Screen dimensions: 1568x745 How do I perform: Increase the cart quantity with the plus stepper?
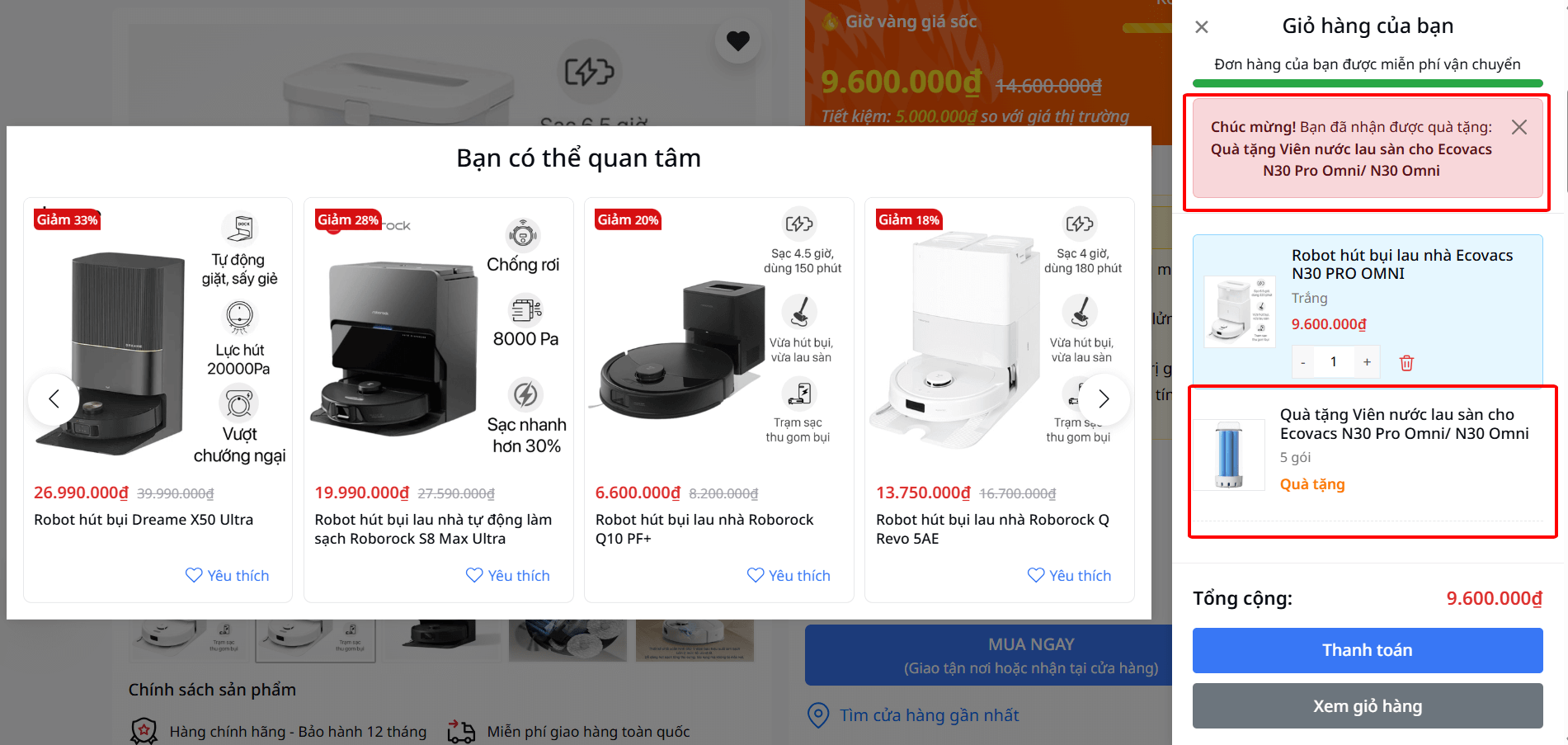pyautogui.click(x=1366, y=361)
